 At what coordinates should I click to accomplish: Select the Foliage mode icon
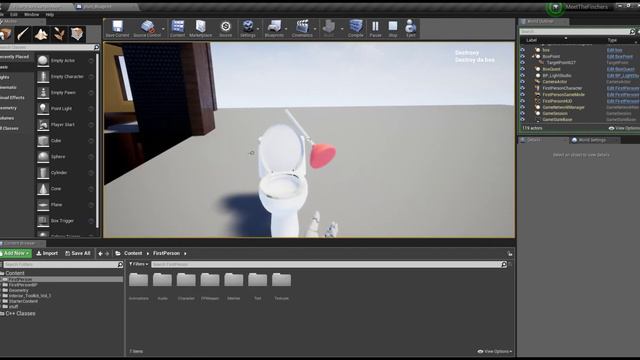click(59, 34)
